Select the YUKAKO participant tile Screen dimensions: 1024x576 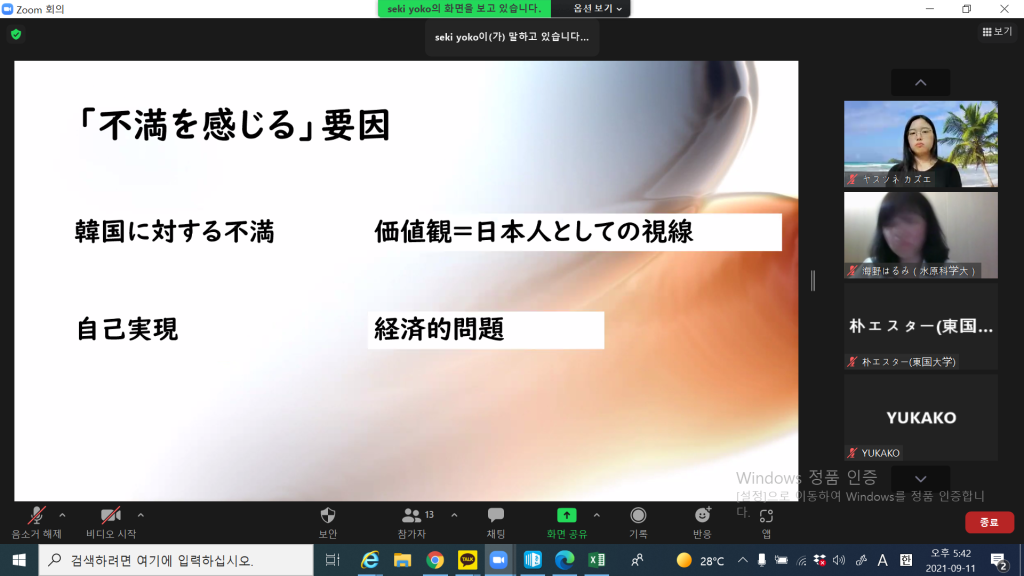coord(920,418)
